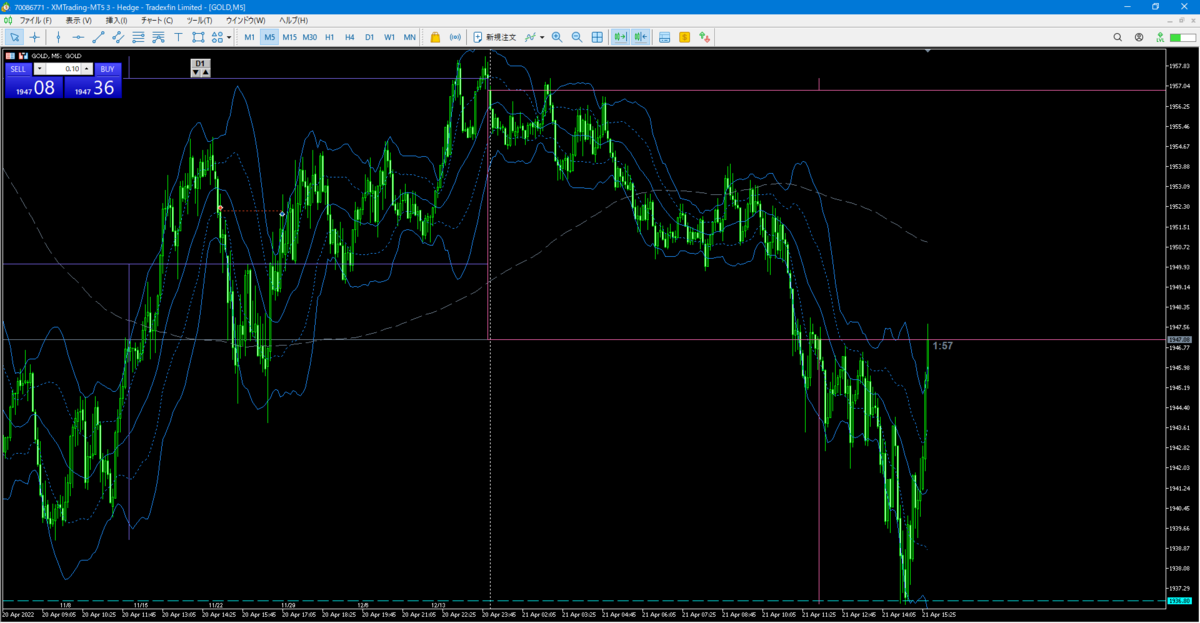
Task: Click the signals broadcast icon
Action: pyautogui.click(x=455, y=37)
